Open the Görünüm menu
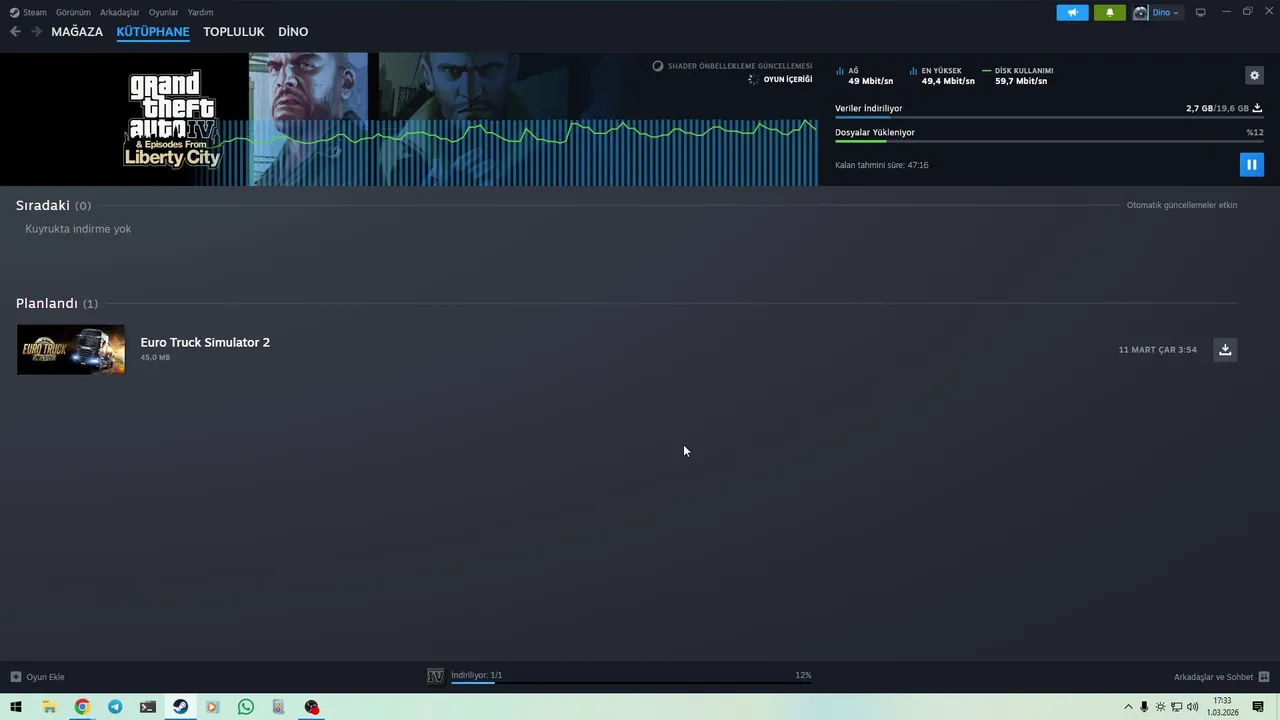1280x720 pixels. point(73,12)
